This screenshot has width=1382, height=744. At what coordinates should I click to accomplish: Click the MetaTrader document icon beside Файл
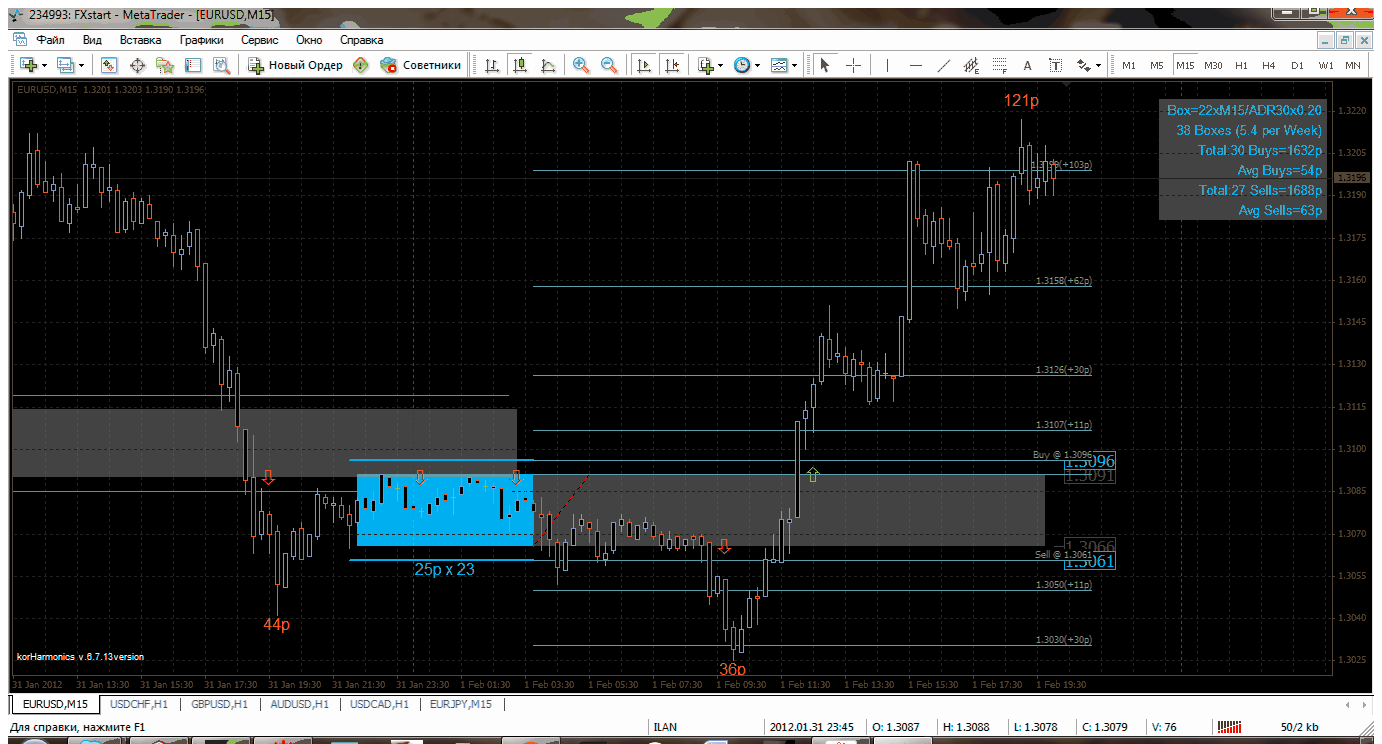21,40
